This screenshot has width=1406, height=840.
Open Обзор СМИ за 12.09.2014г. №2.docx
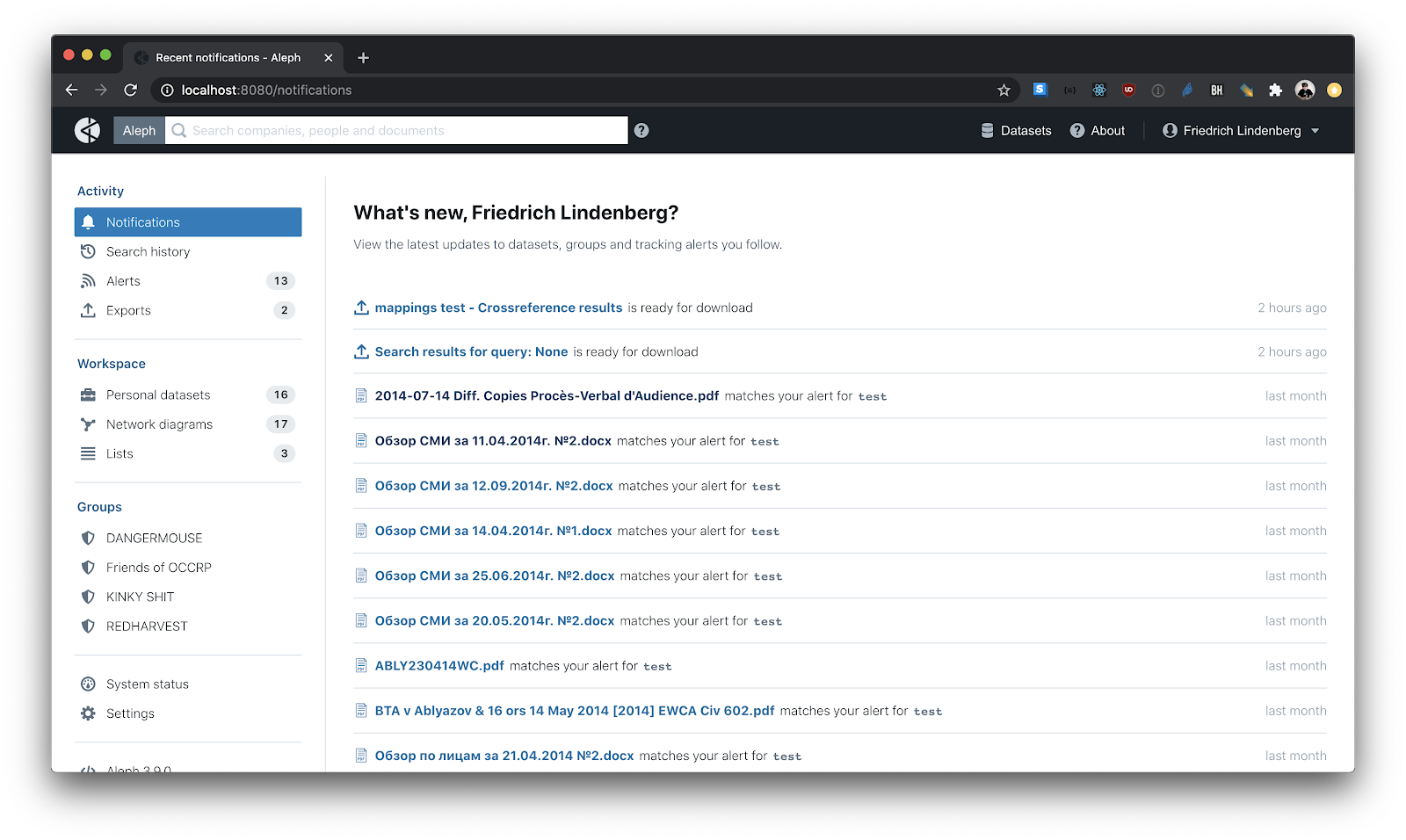click(494, 486)
